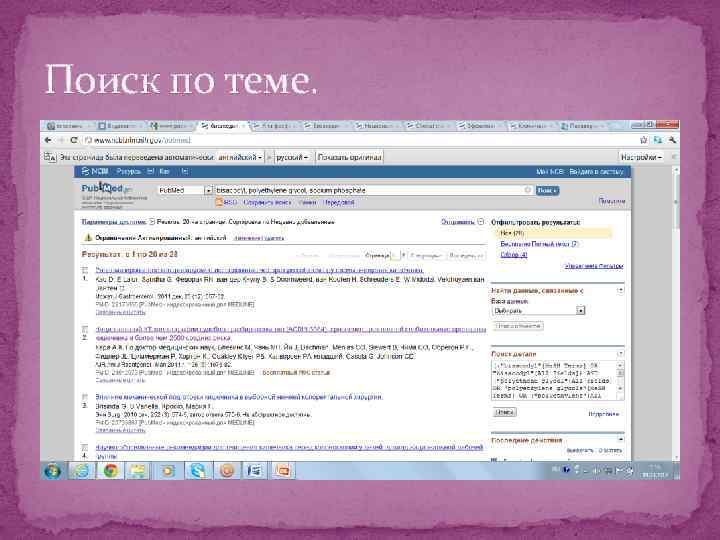Tick checkbox for result 1

[x=85, y=270]
